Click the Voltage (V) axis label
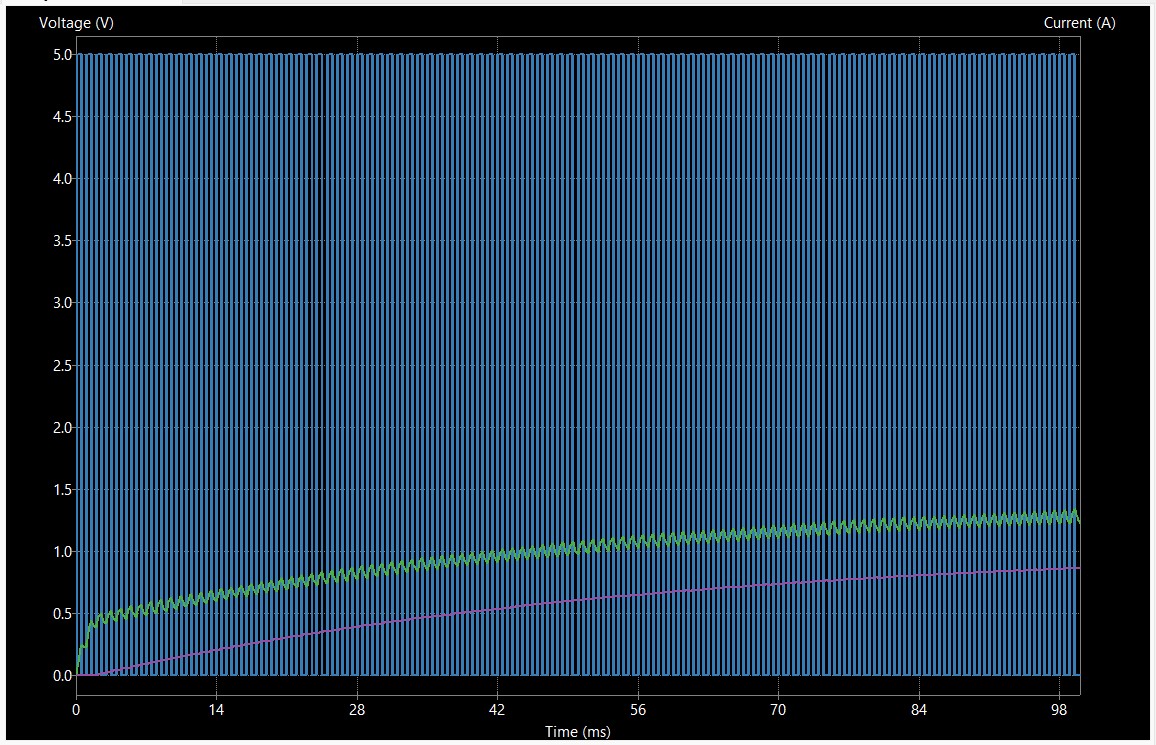The image size is (1156, 745). 76,23
